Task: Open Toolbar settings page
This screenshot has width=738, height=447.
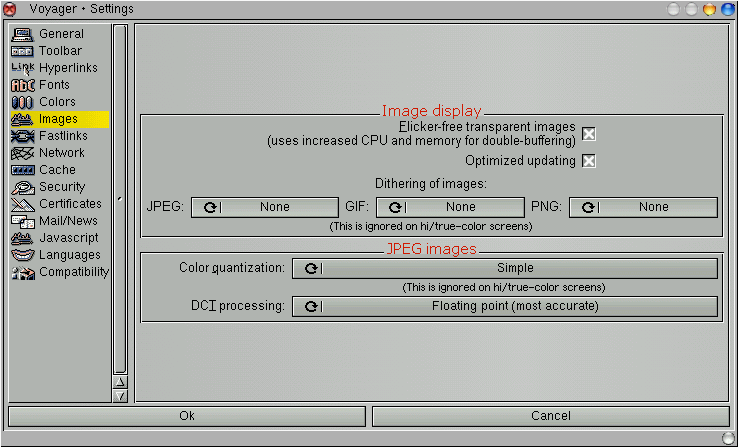Action: tap(60, 51)
